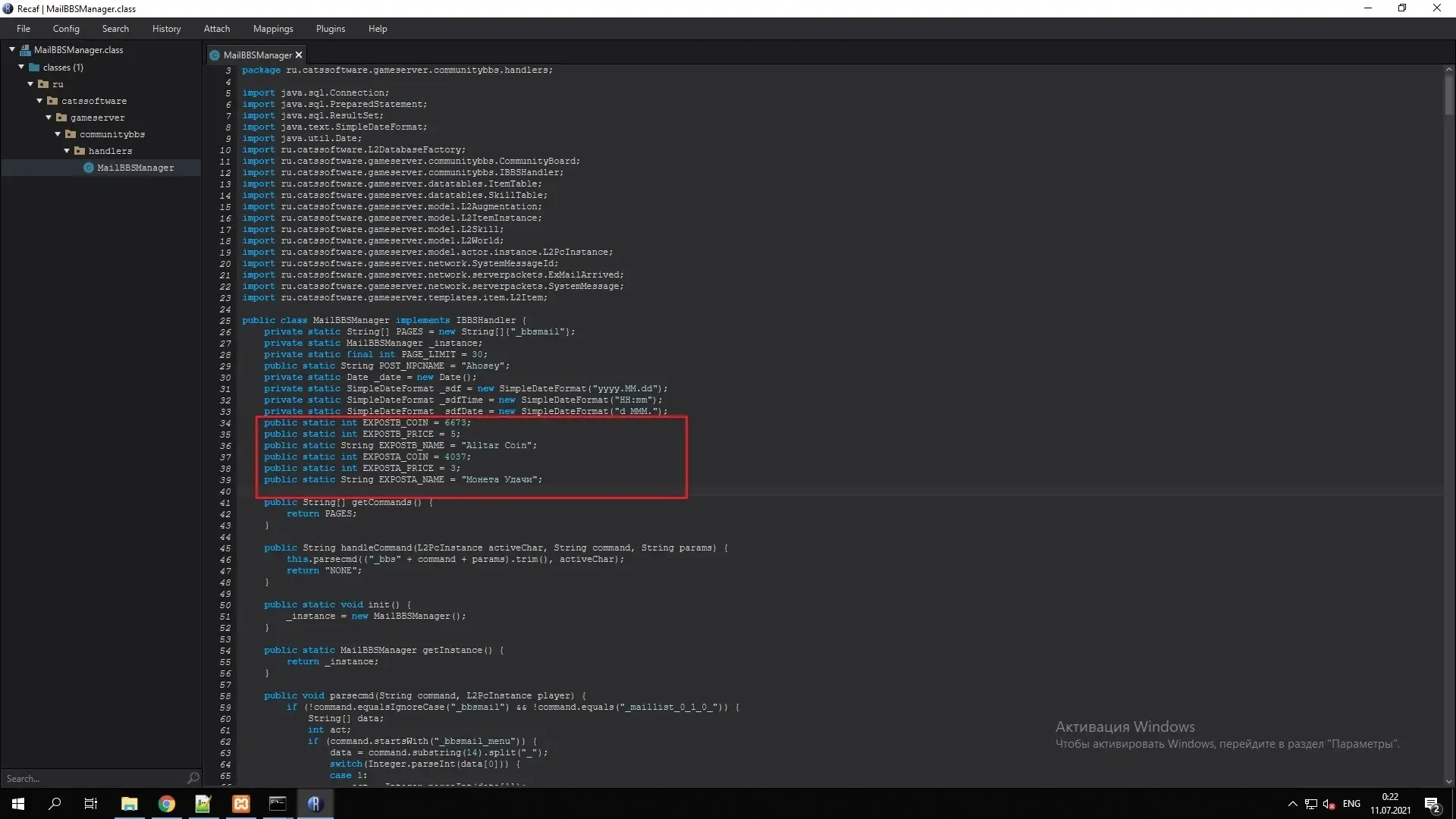Click the POST_NPCNAME = "Ahosey" line
The height and width of the screenshot is (819, 1456).
tap(387, 366)
